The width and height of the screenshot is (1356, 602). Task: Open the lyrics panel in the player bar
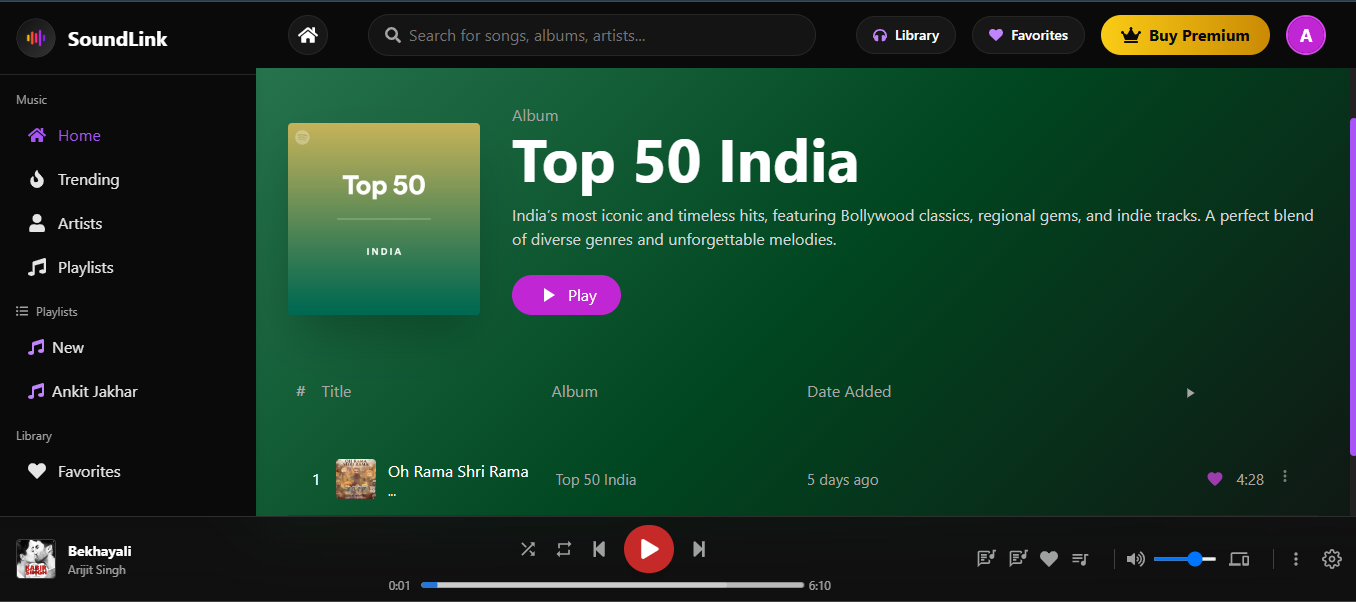(986, 559)
